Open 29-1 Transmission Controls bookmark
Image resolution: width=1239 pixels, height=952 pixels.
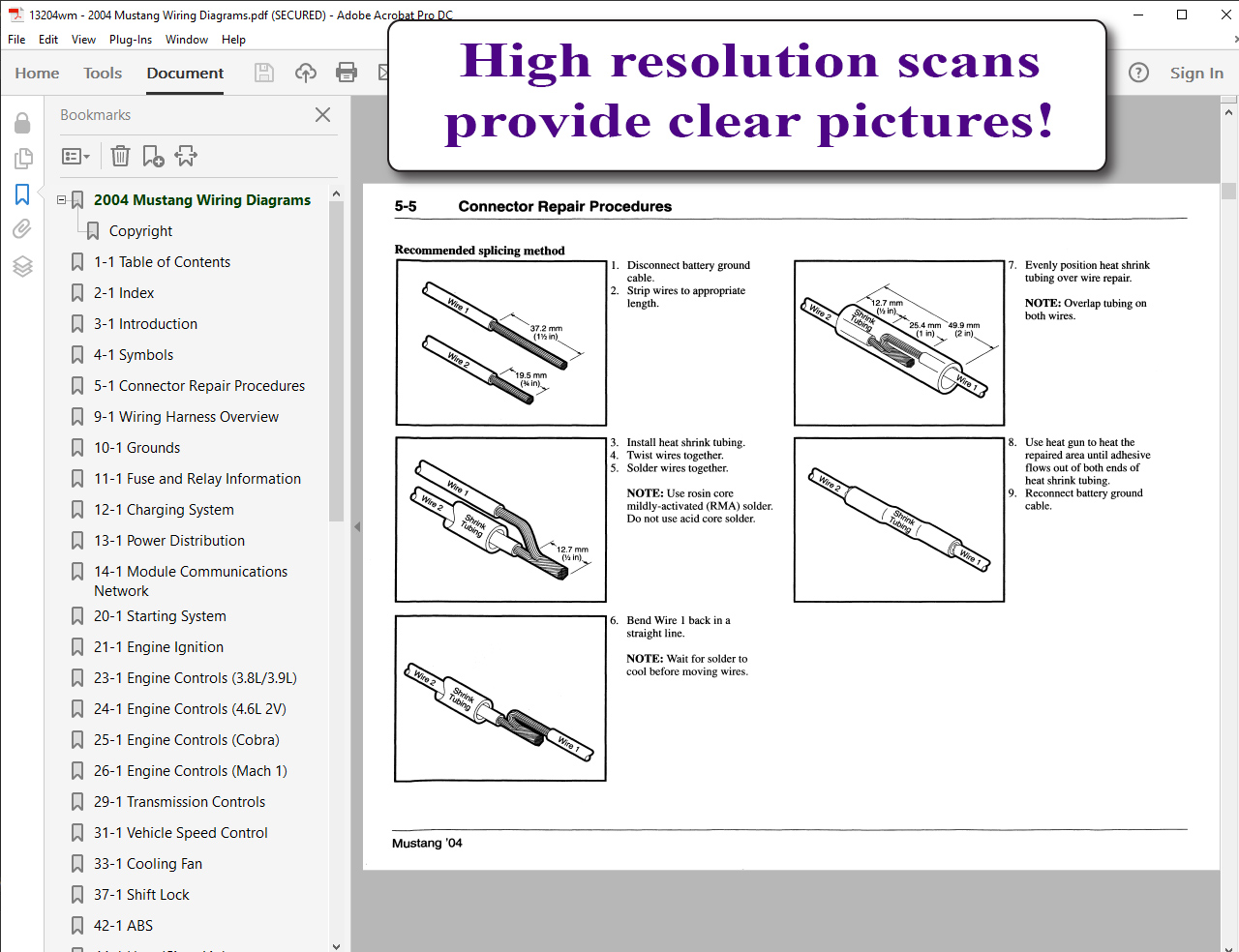[x=179, y=802]
